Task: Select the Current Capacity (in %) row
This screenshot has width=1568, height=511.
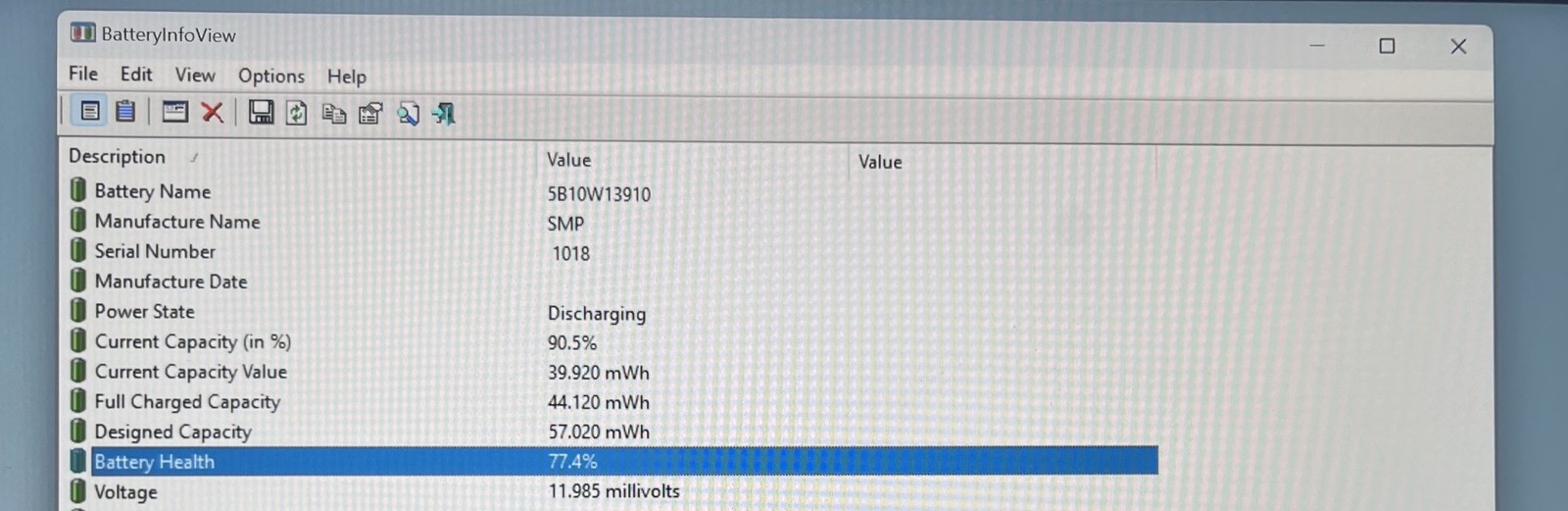Action: (613, 341)
